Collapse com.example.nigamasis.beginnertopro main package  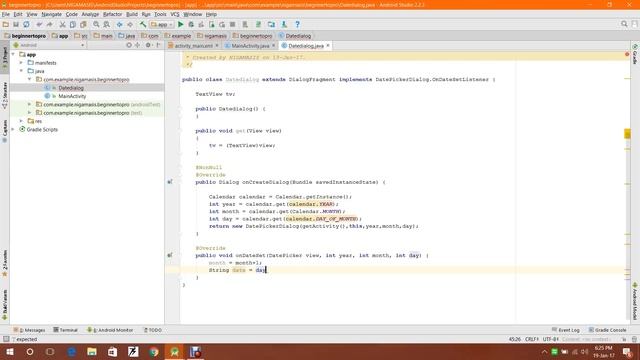29,79
